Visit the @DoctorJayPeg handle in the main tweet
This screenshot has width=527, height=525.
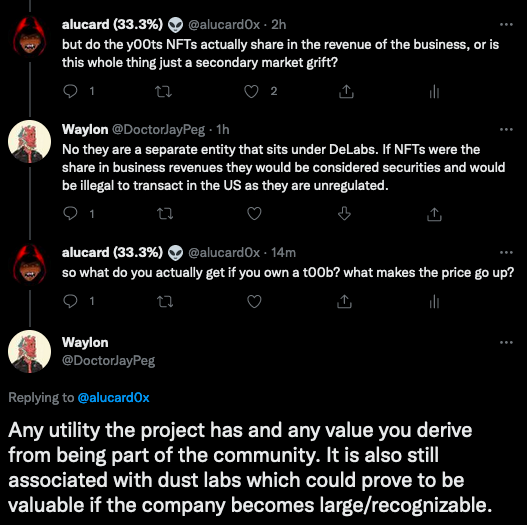[108, 361]
